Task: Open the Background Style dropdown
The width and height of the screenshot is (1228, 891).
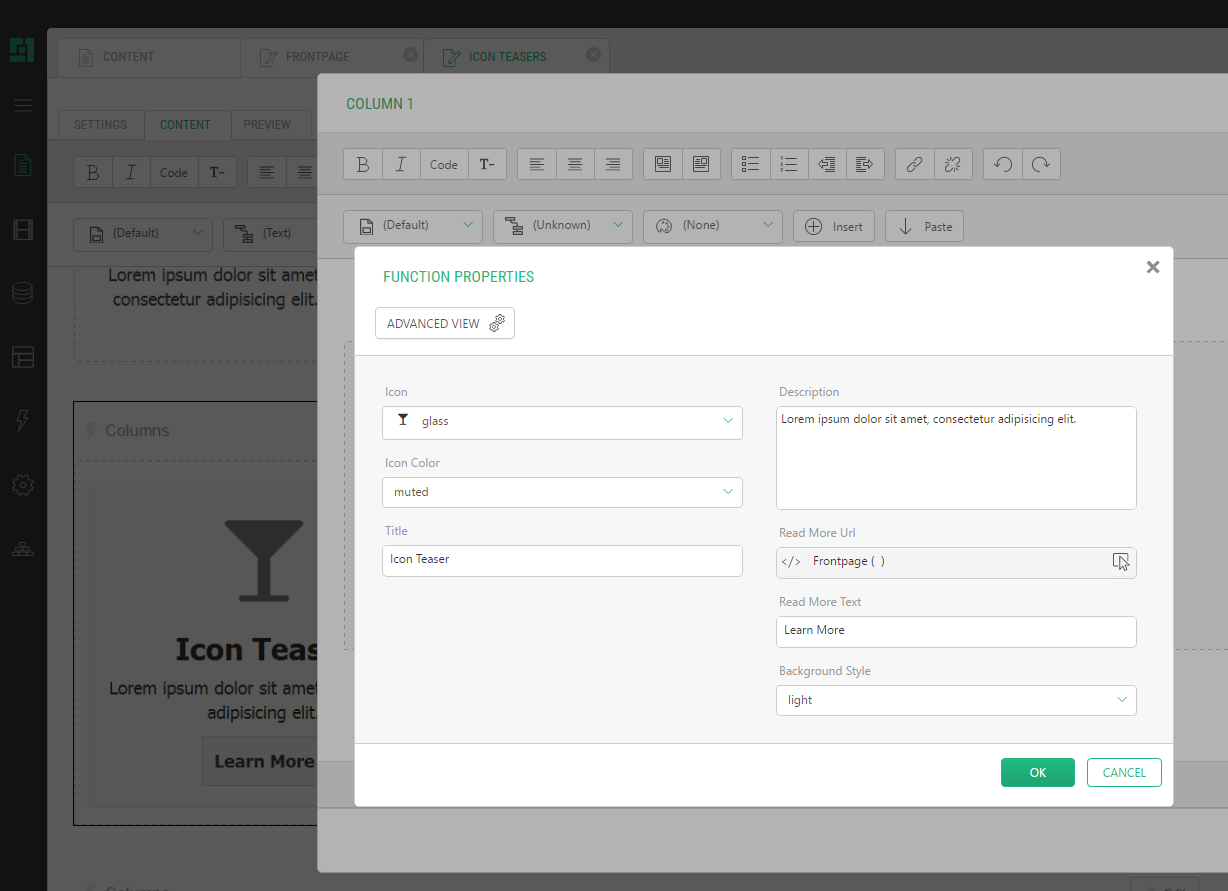Action: [955, 700]
